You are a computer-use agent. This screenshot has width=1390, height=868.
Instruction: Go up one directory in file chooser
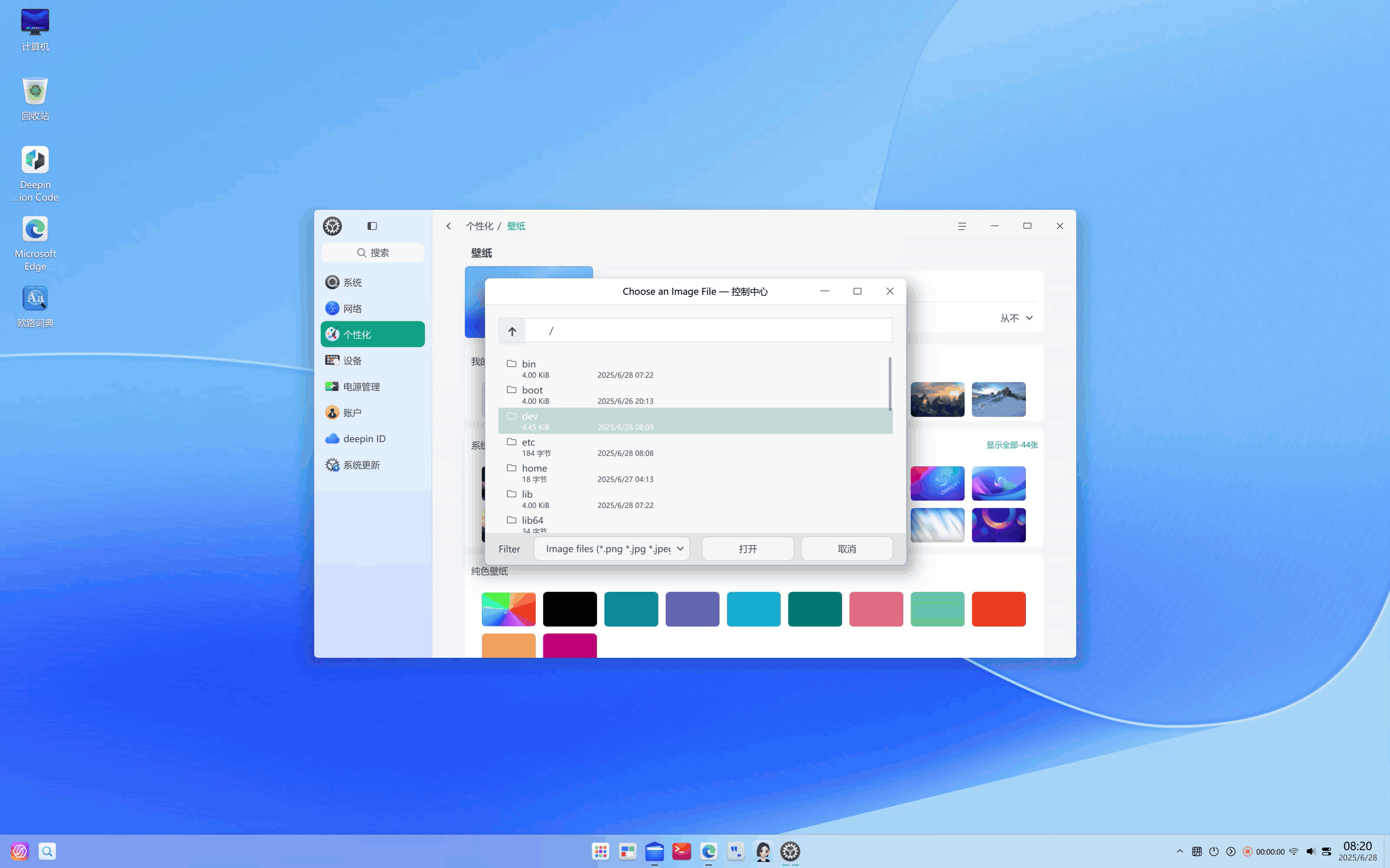coord(512,331)
